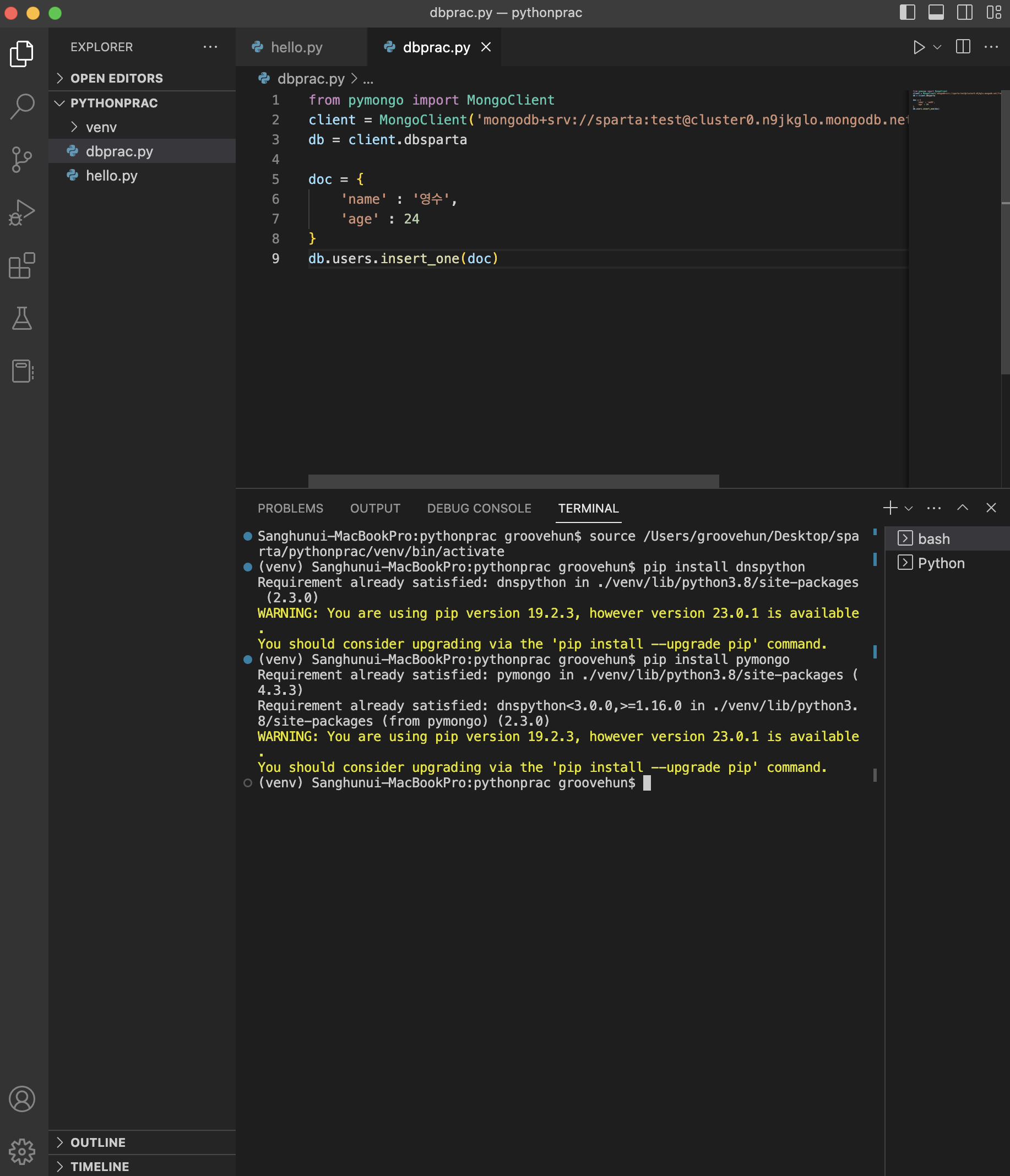This screenshot has width=1010, height=1176.
Task: Click the 'db = client.dbsparta' line
Action: (x=388, y=140)
